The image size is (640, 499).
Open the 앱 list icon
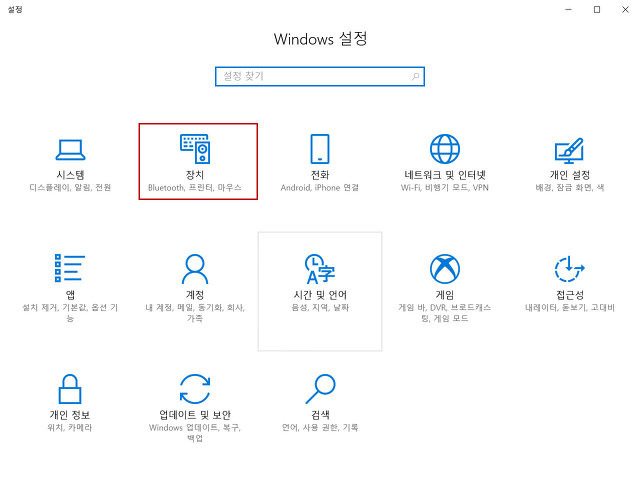pyautogui.click(x=70, y=268)
